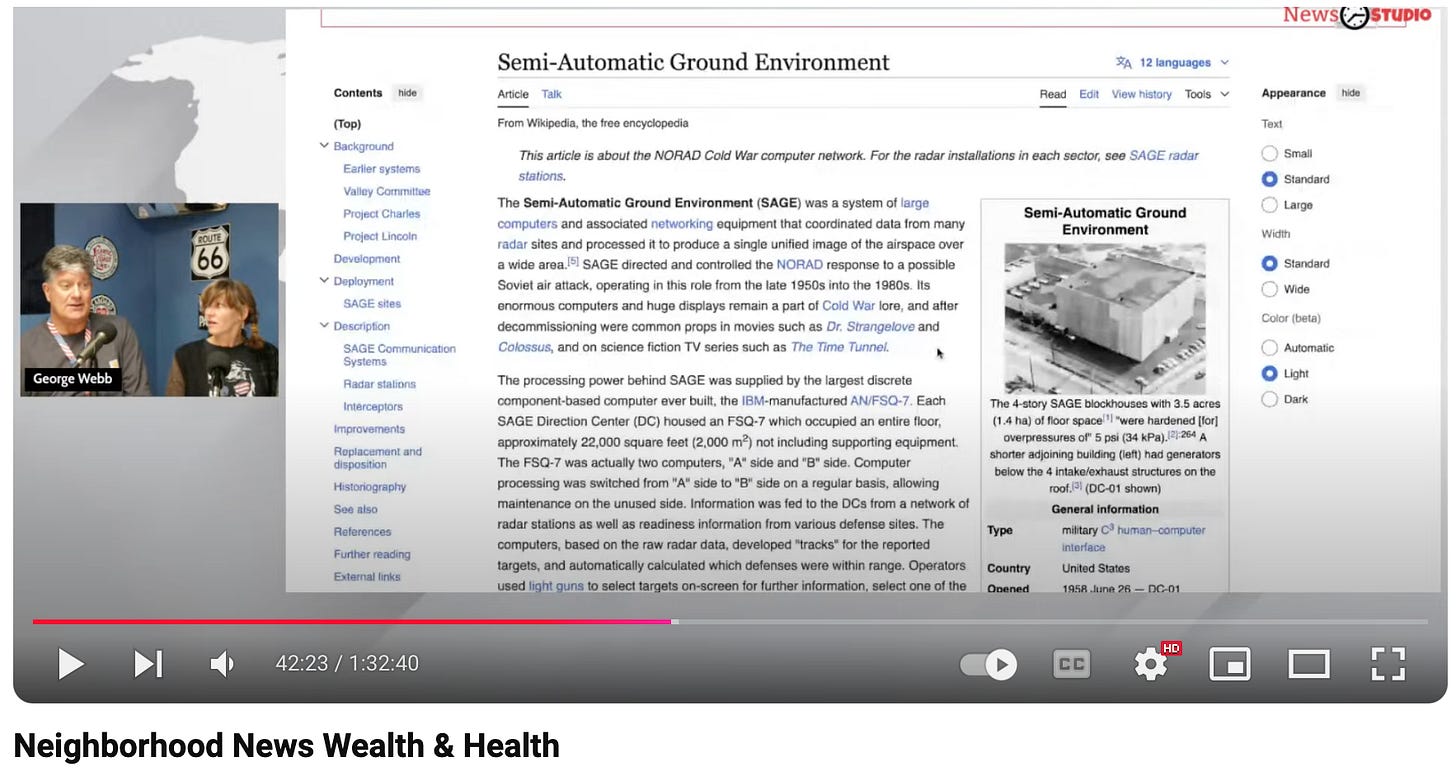Open the Edit tab
The height and width of the screenshot is (782, 1456).
[1089, 94]
